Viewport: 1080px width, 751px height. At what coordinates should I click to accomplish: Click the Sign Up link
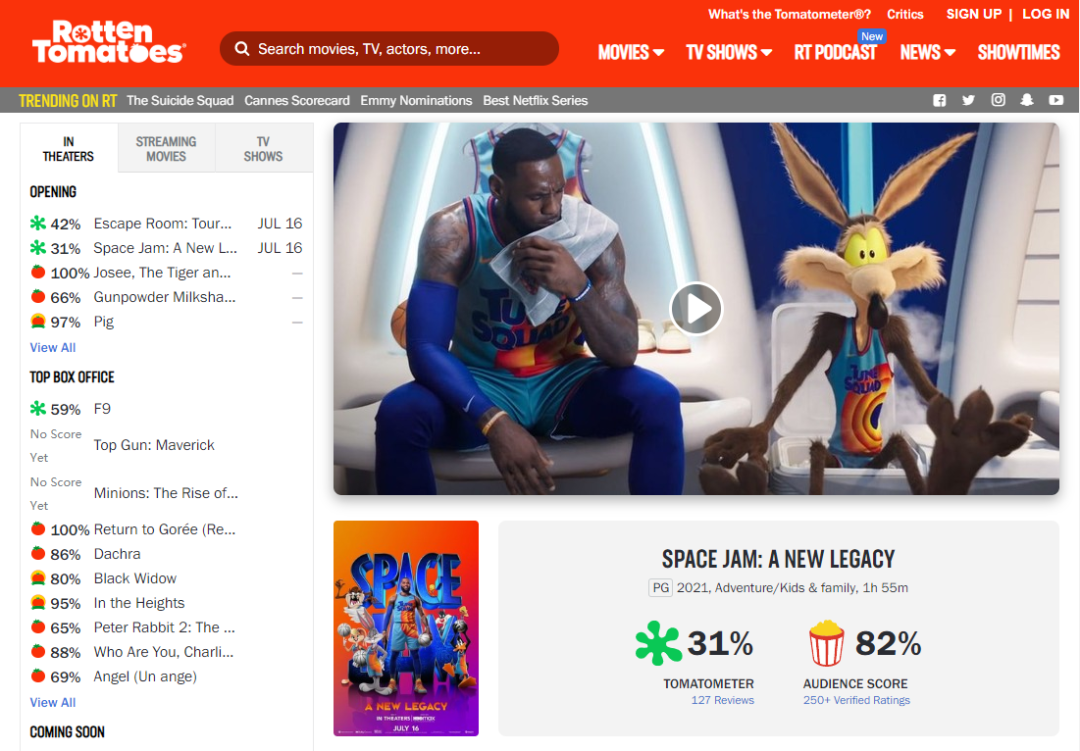point(973,14)
